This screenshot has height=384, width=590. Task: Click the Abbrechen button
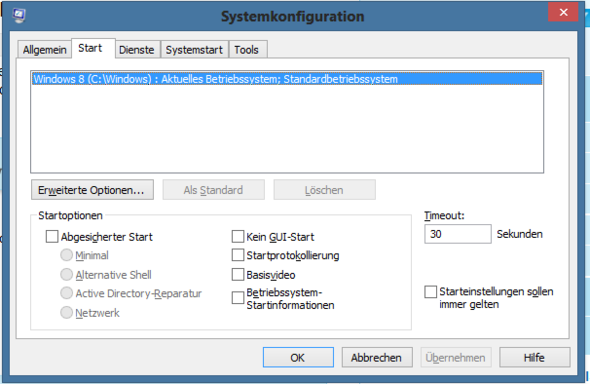[x=377, y=357]
